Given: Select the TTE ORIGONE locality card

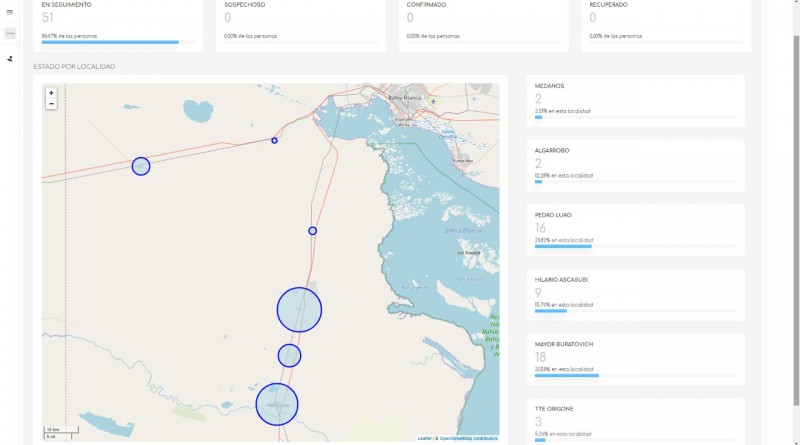Looking at the screenshot, I should click(635, 420).
